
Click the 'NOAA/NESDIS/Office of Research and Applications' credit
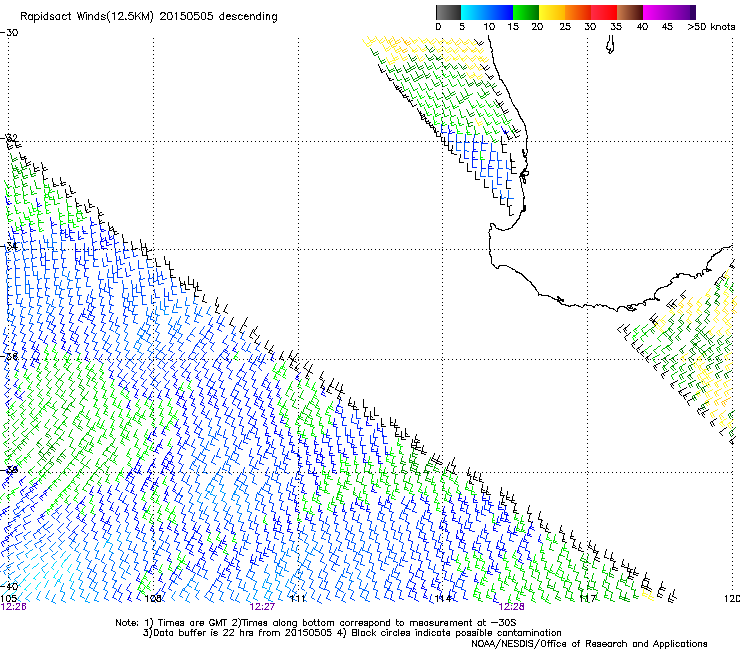click(x=589, y=643)
